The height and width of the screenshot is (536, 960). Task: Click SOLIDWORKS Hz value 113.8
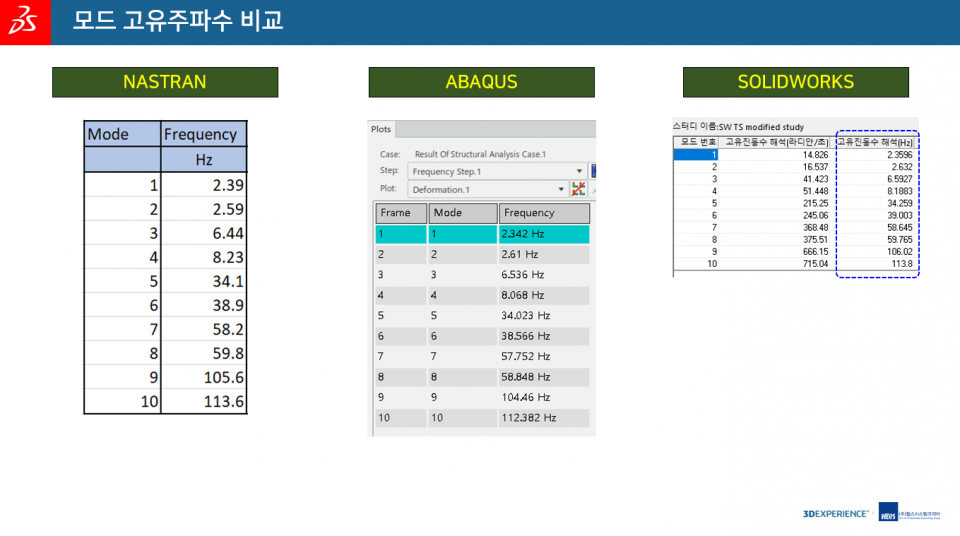coord(902,264)
